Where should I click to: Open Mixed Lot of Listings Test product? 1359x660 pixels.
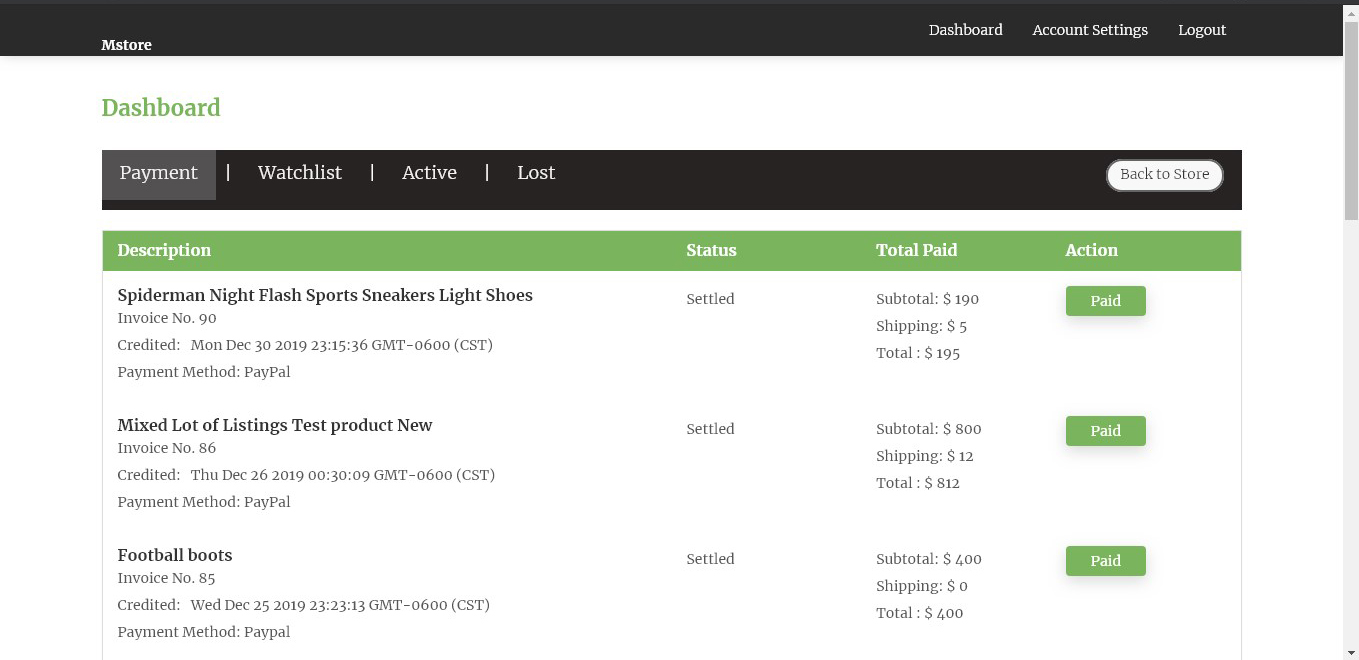tap(275, 425)
